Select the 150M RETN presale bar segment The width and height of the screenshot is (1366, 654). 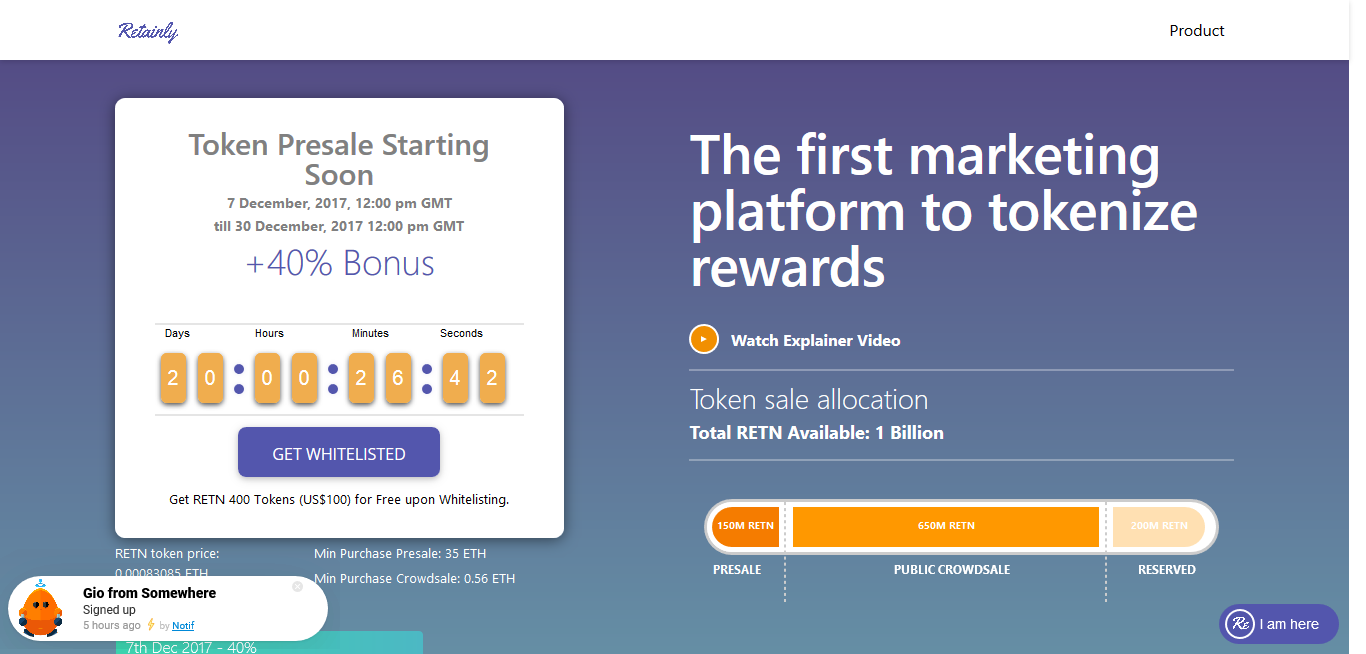(745, 526)
